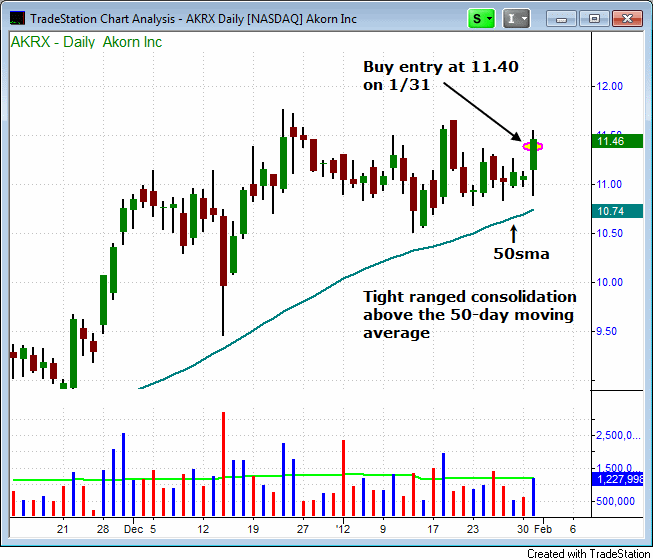Click the 2,500,0... volume axis label
Image resolution: width=653 pixels, height=560 pixels.
tap(618, 435)
